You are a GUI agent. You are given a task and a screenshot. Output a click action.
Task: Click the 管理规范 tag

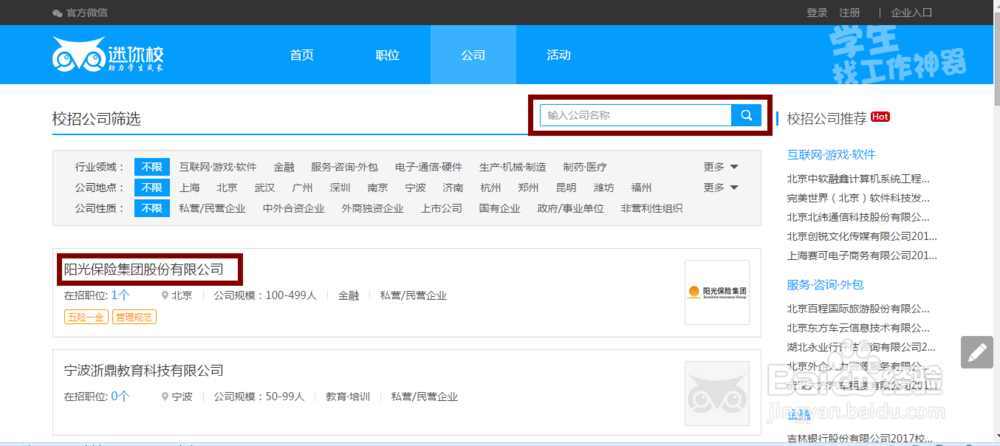[x=135, y=316]
